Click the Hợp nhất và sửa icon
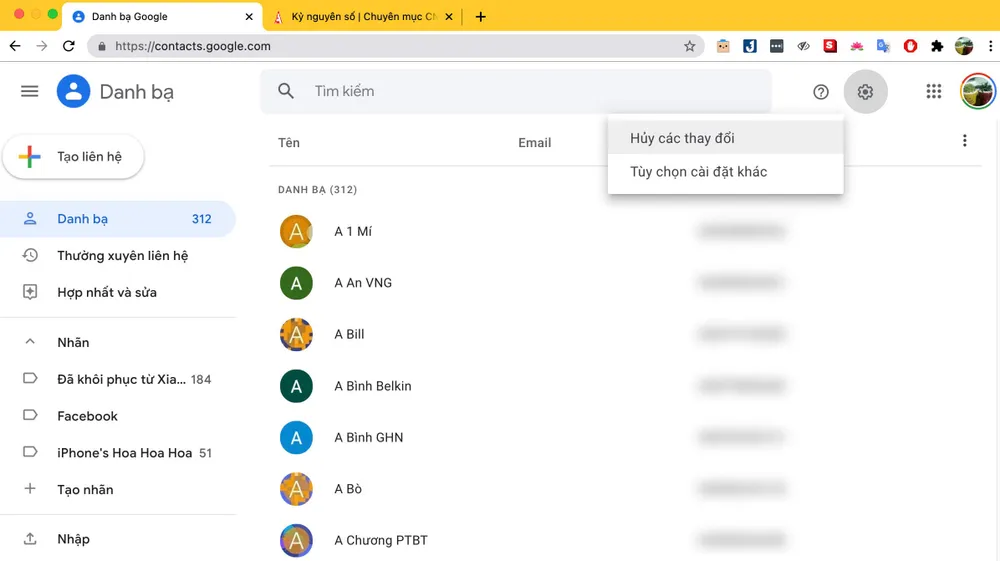1000x561 pixels. (30, 292)
